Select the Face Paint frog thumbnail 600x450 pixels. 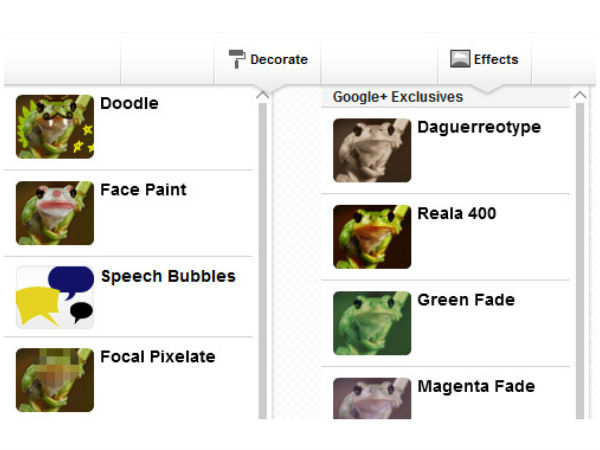(x=55, y=213)
